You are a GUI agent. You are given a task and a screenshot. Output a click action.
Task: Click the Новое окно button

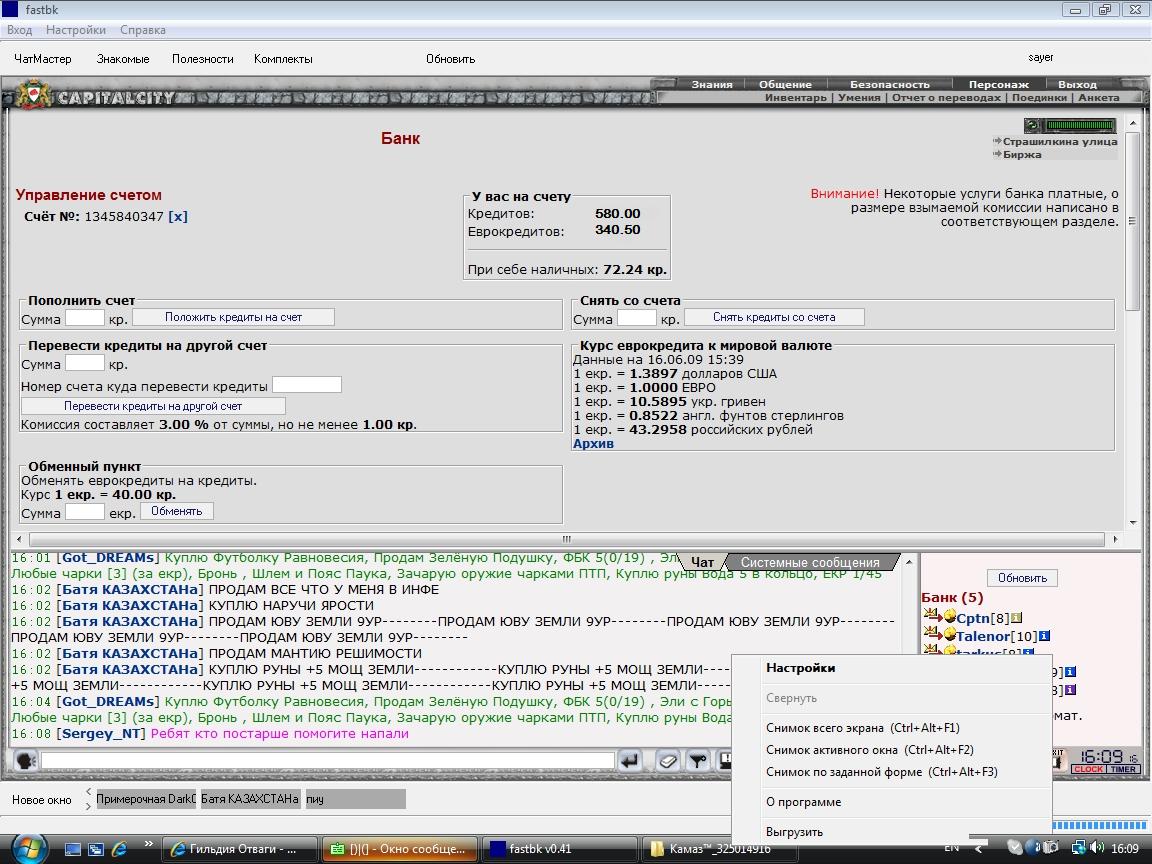42,800
